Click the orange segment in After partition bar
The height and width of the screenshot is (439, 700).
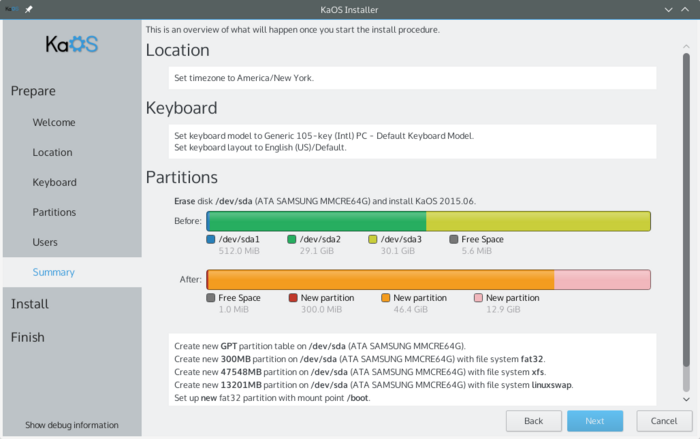point(380,279)
